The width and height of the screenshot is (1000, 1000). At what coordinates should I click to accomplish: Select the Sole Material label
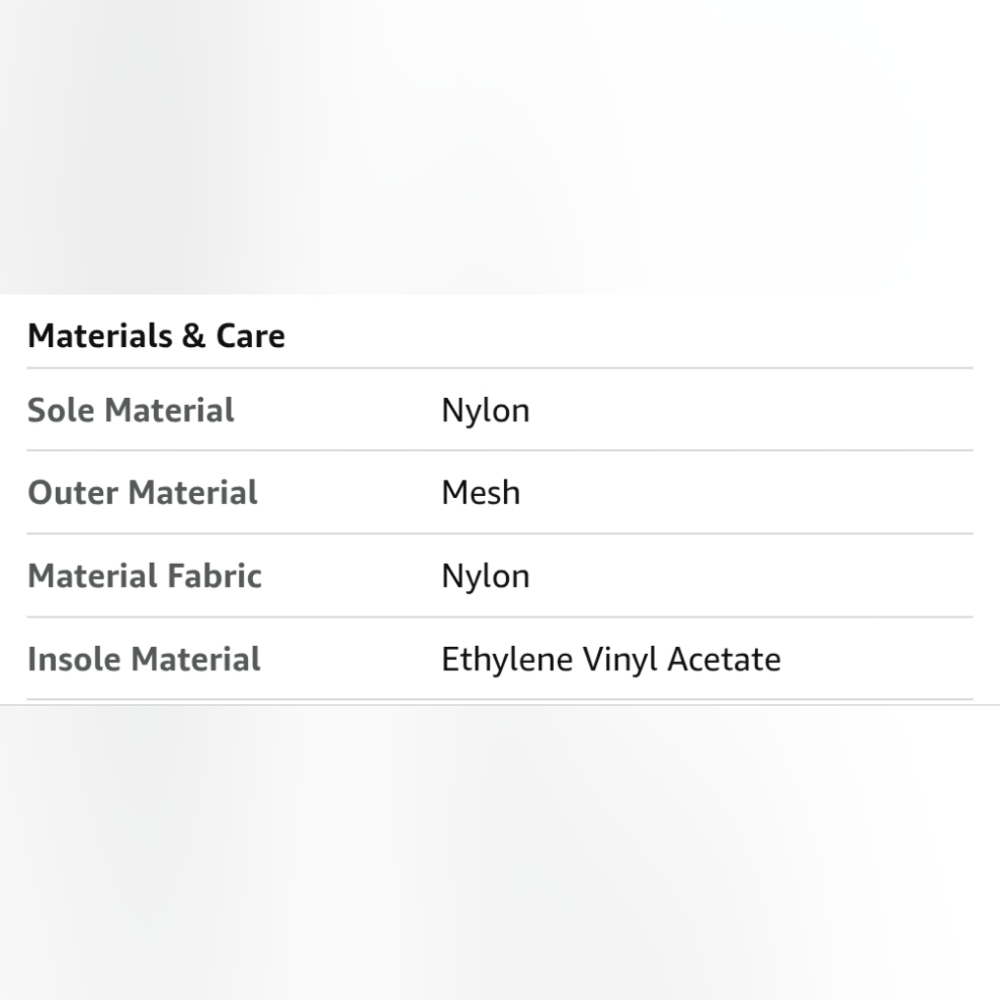[131, 409]
